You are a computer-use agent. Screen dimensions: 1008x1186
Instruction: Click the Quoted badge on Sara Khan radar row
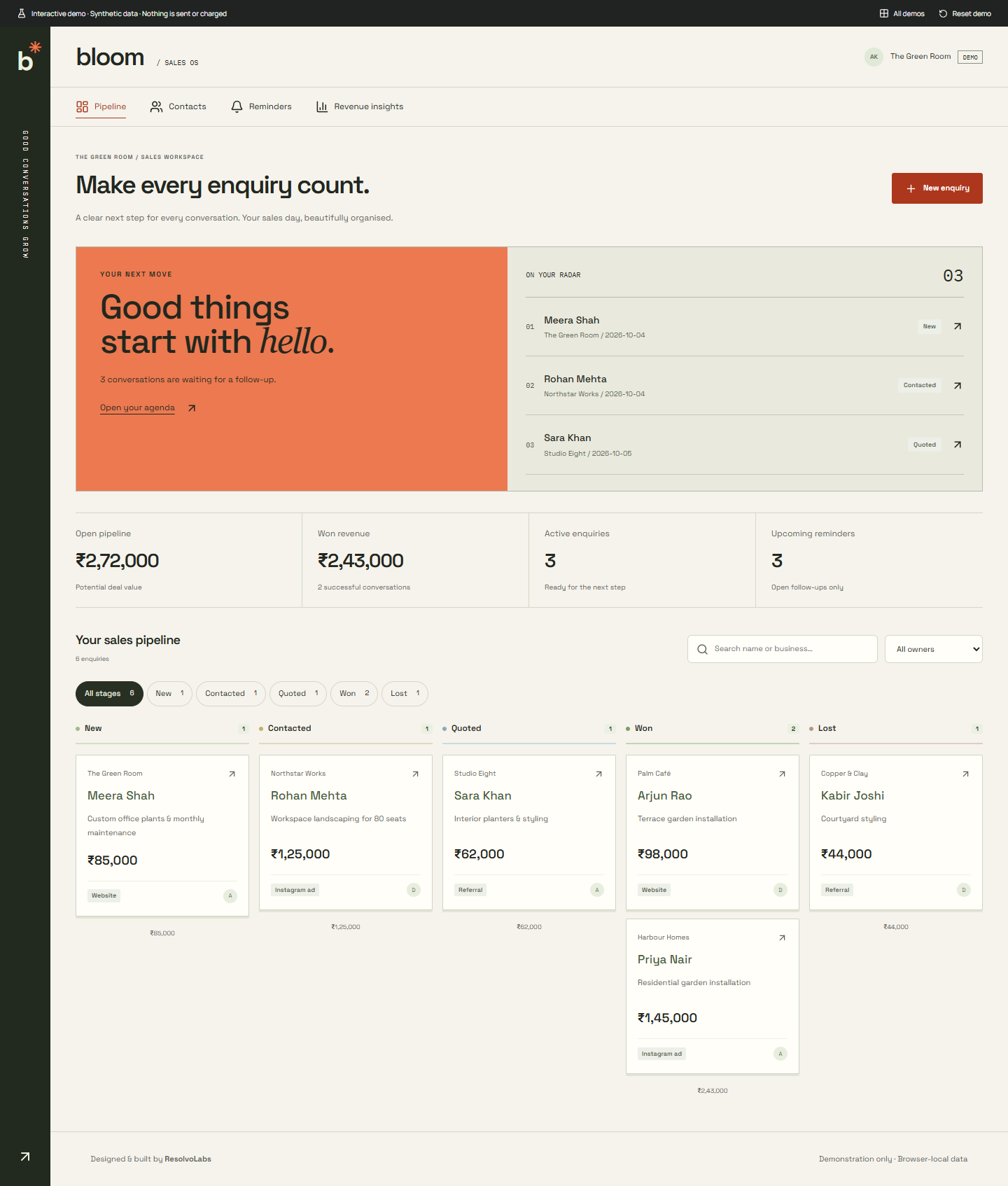925,445
